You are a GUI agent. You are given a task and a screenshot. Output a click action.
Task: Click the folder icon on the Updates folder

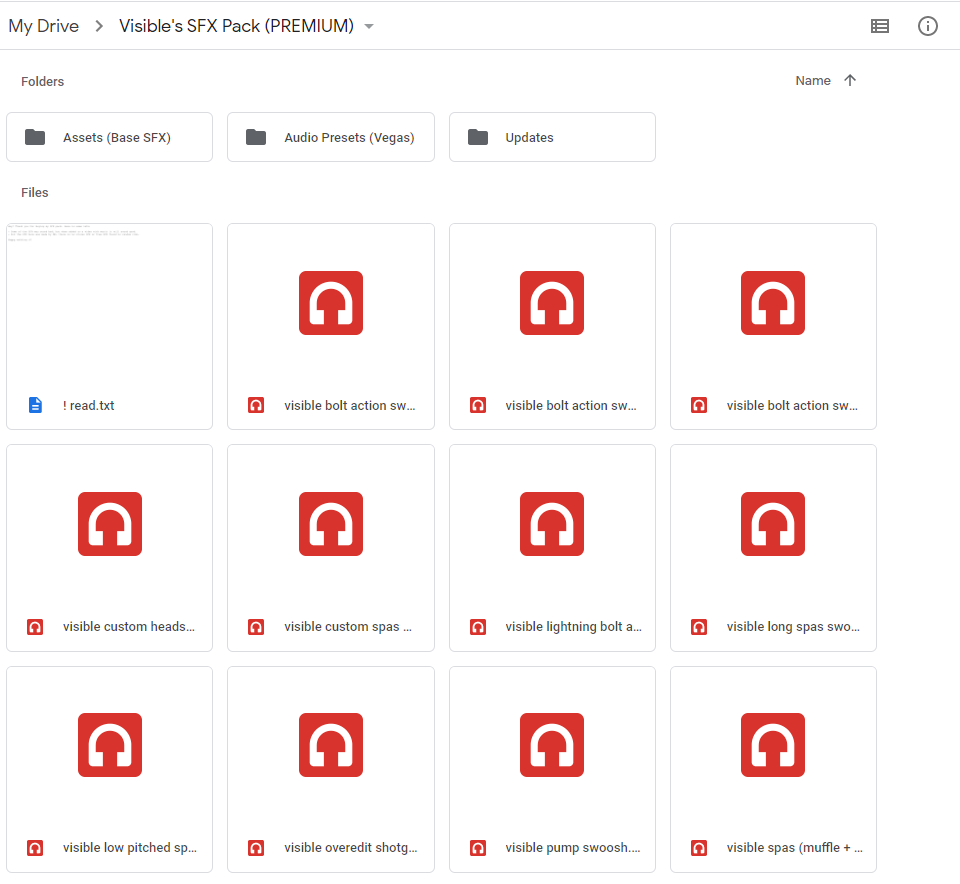coord(478,137)
